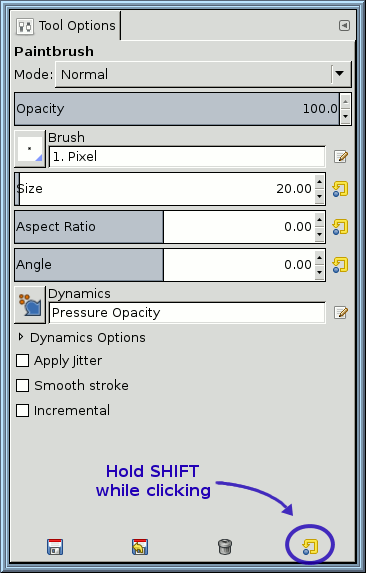Click the brush name field '1. Pixel'
Viewport: 366px width, 573px height.
[x=187, y=157]
